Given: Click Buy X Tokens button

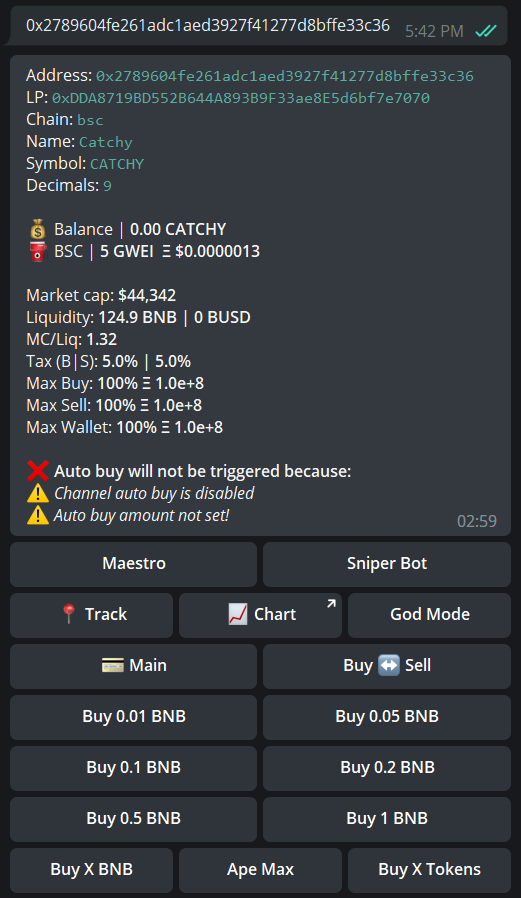Looking at the screenshot, I should 429,870.
